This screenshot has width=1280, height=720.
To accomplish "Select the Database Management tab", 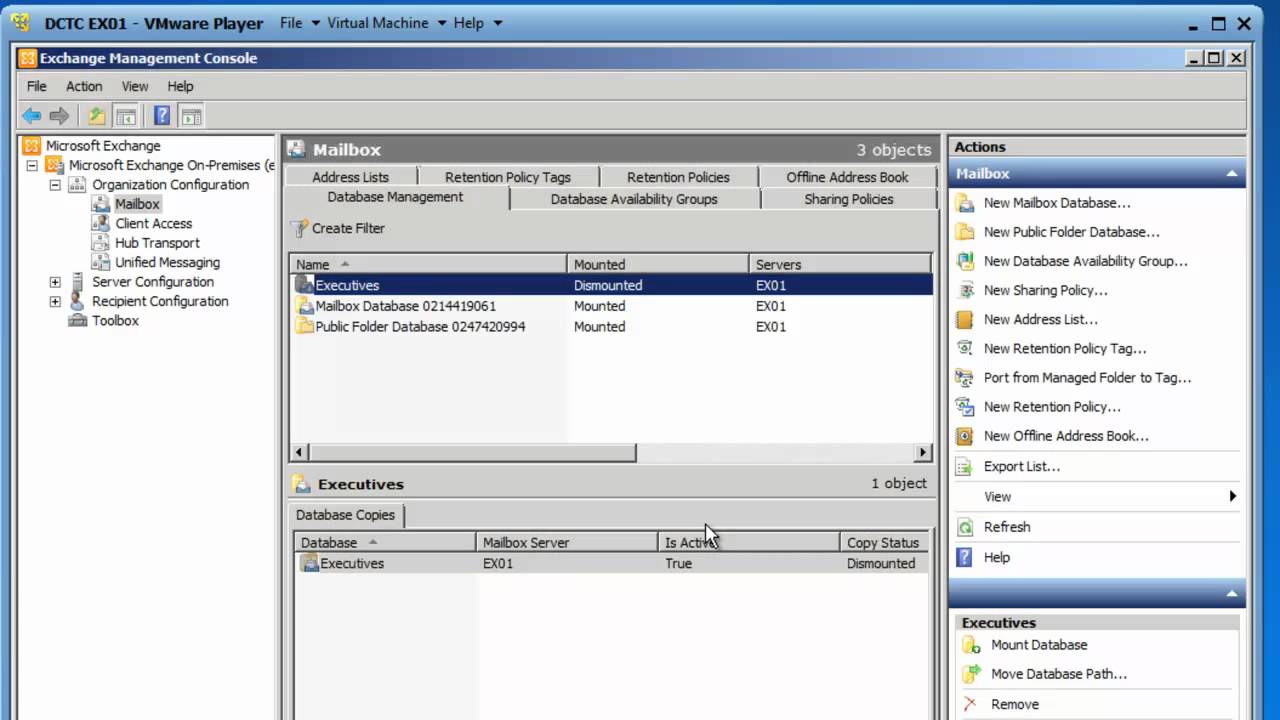I will (395, 198).
